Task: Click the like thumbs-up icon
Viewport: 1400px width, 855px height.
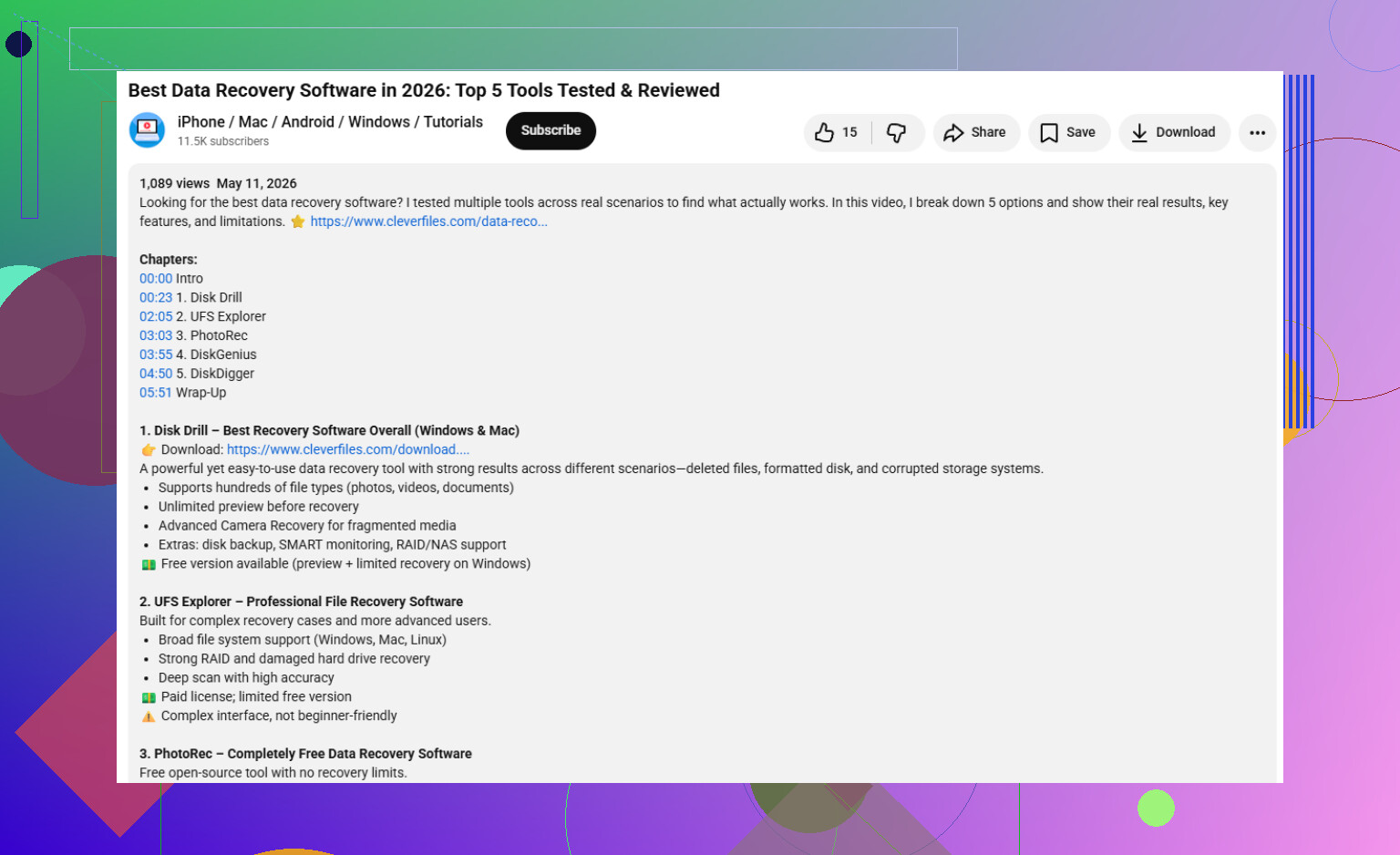Action: pos(824,132)
